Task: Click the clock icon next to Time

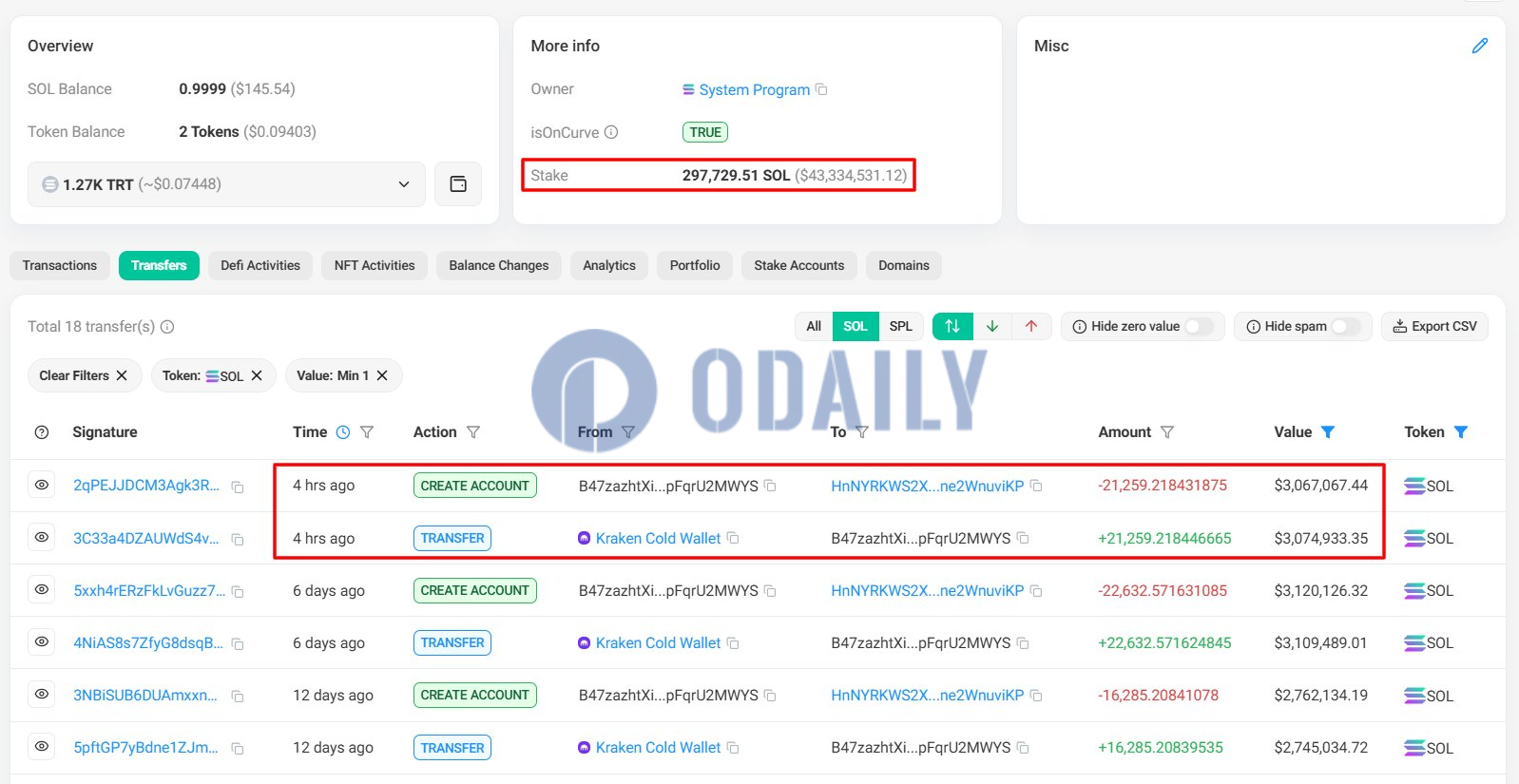Action: 343,432
